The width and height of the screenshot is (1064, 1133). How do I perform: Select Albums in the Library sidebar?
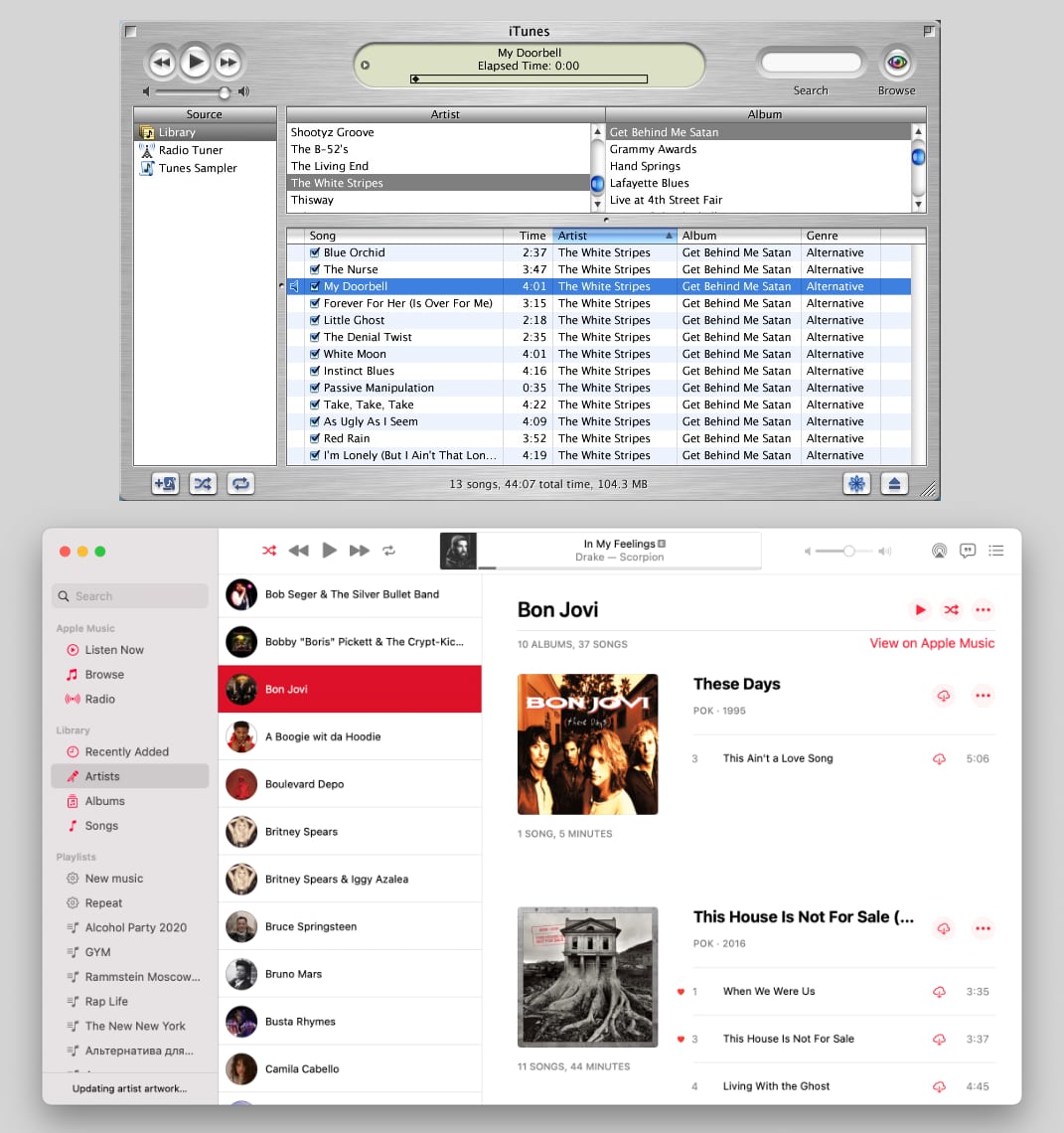point(104,801)
